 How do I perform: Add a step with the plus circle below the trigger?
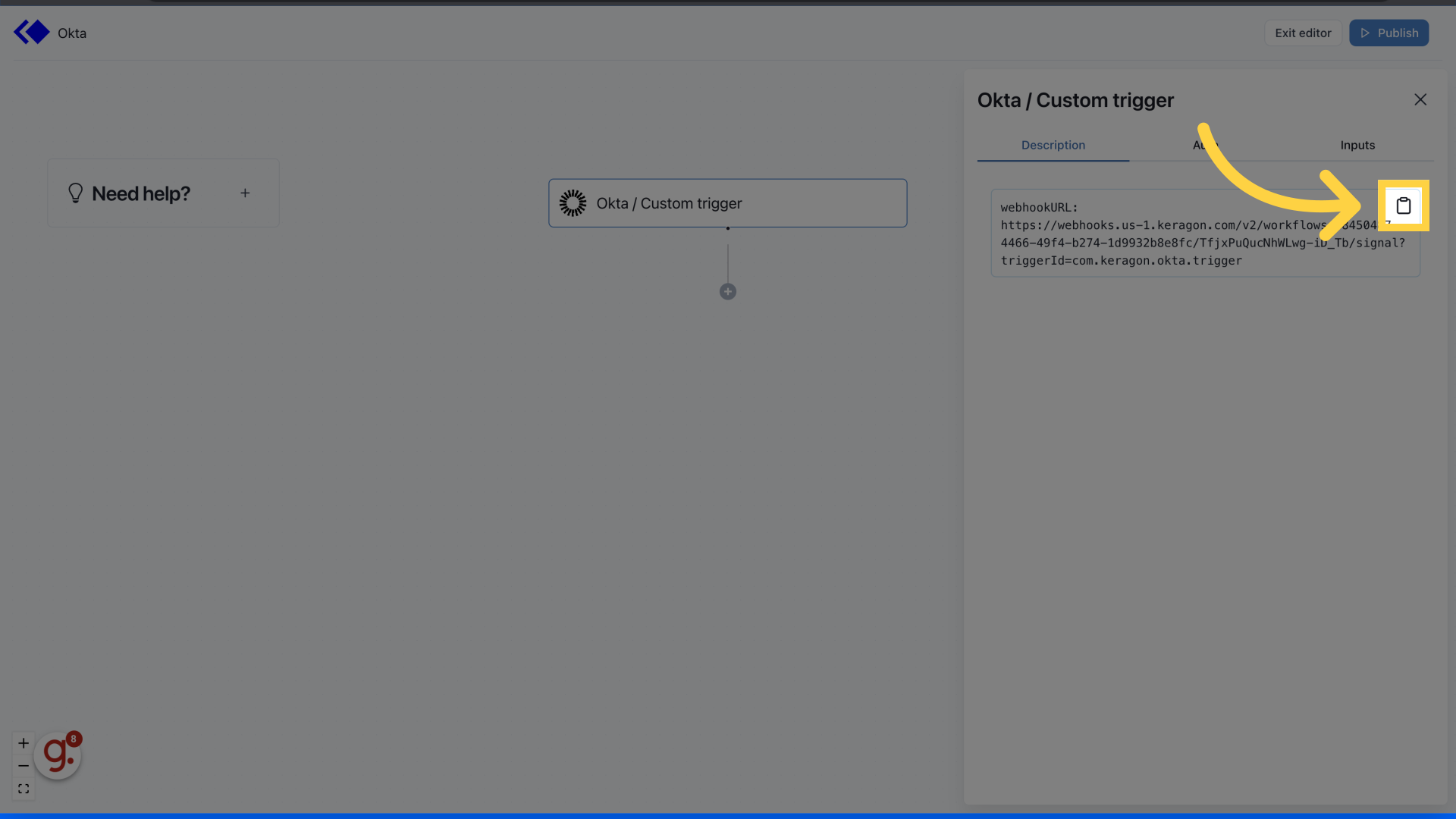click(x=727, y=292)
